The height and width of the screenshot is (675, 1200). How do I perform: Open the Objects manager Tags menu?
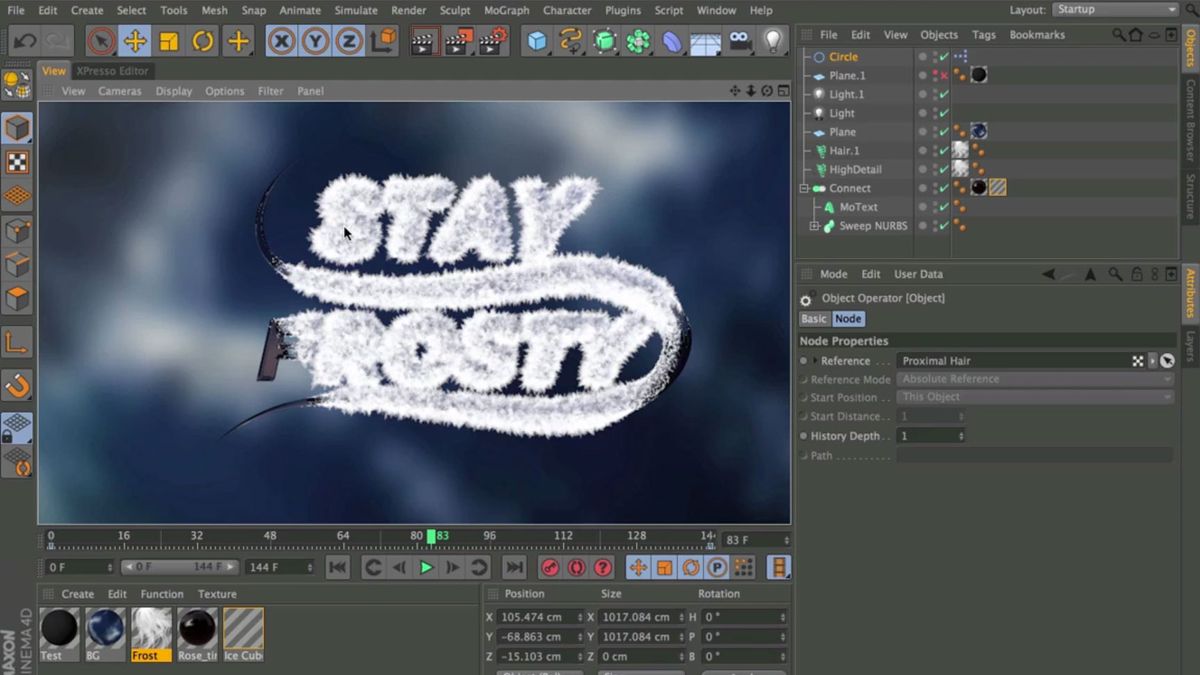click(984, 35)
